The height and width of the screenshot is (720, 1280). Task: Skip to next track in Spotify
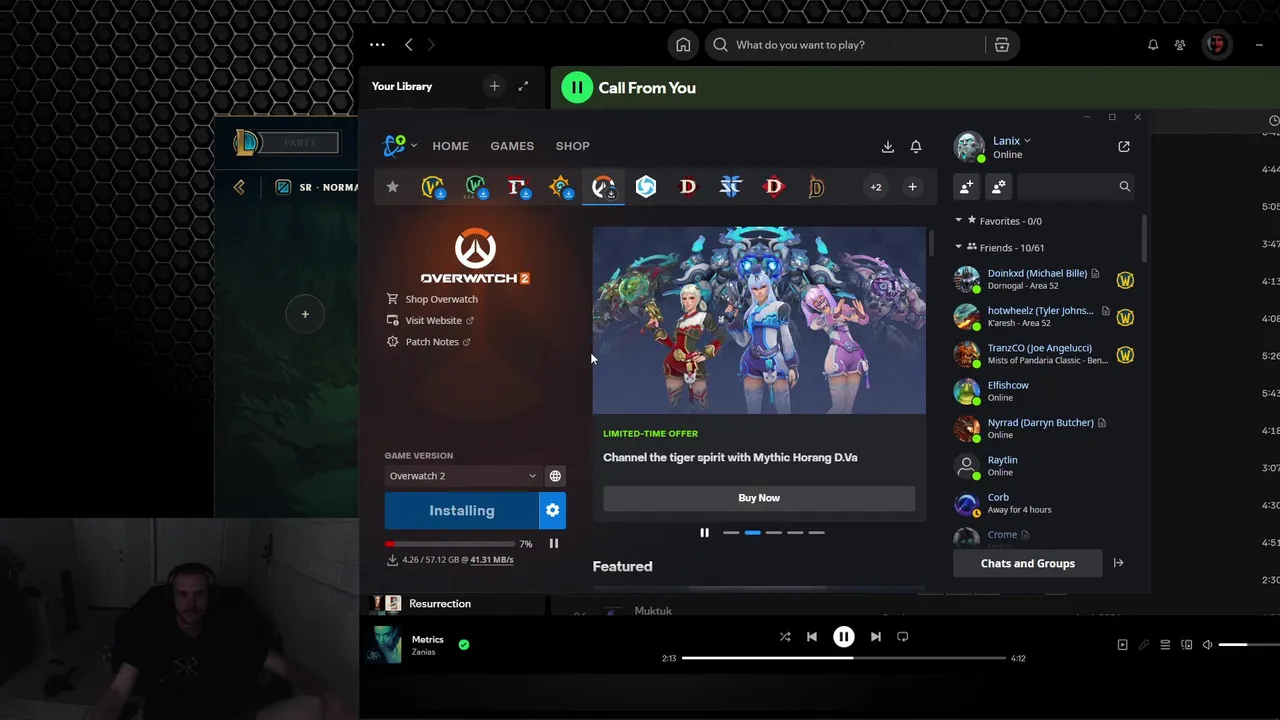click(876, 637)
